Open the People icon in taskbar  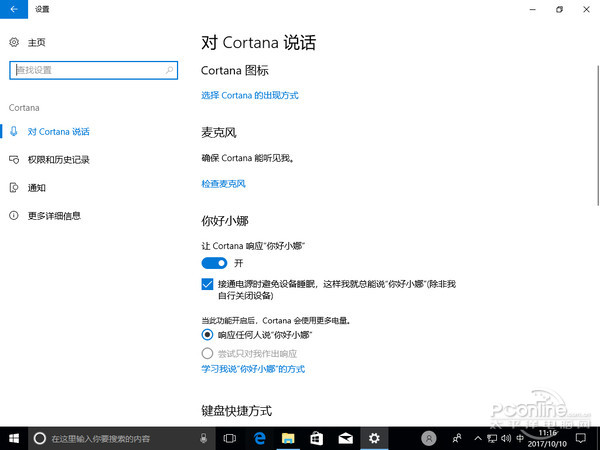457,438
